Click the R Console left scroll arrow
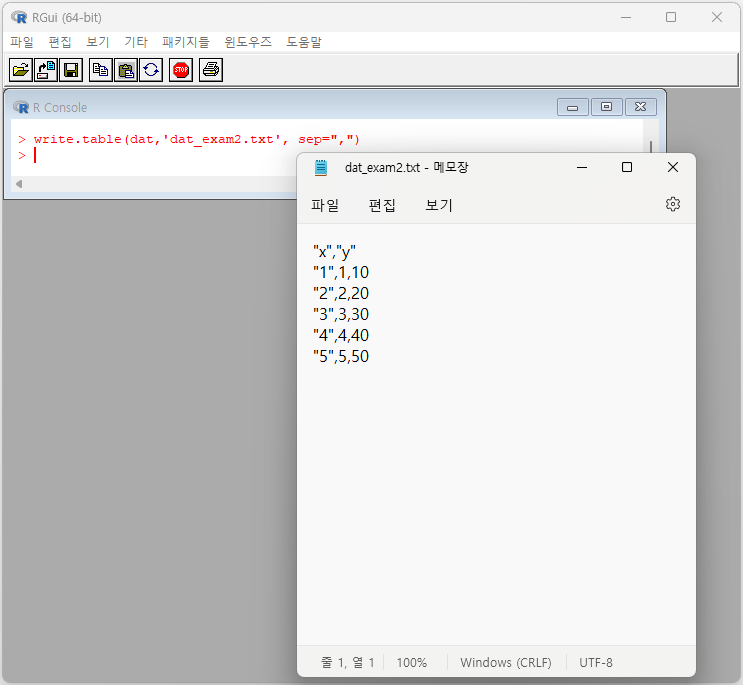The height and width of the screenshot is (685, 743). 19,184
